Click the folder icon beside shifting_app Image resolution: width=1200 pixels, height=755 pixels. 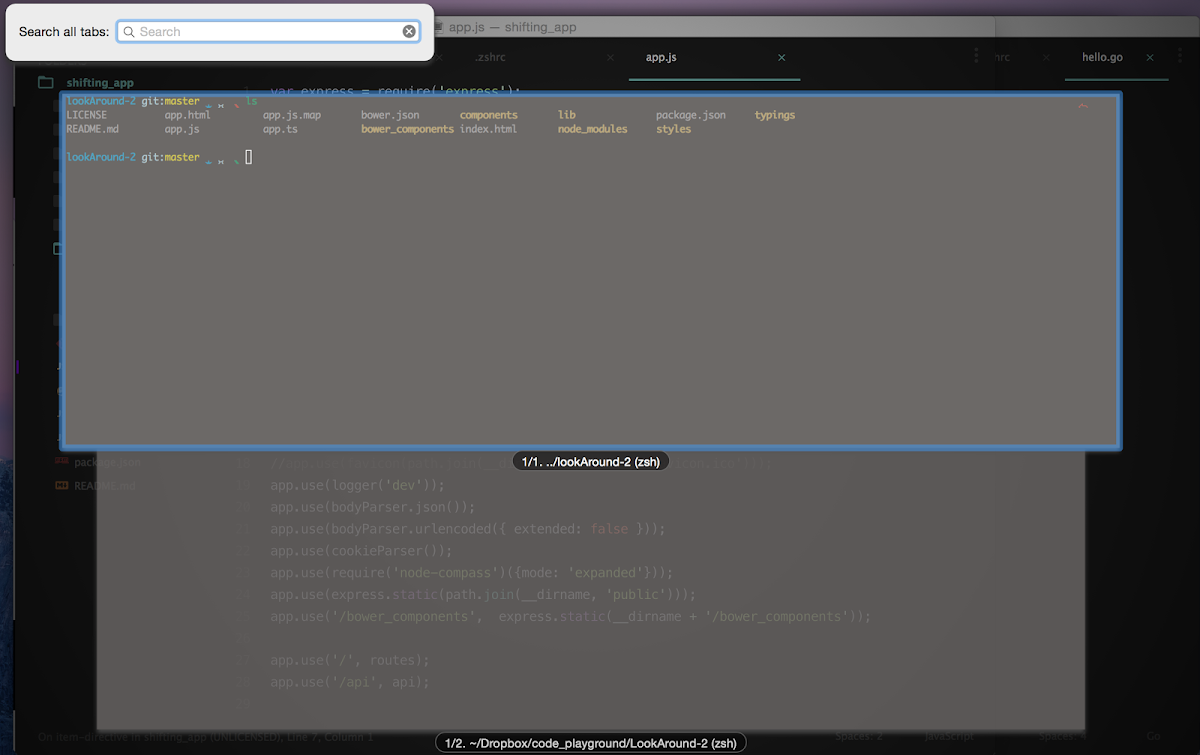[46, 82]
